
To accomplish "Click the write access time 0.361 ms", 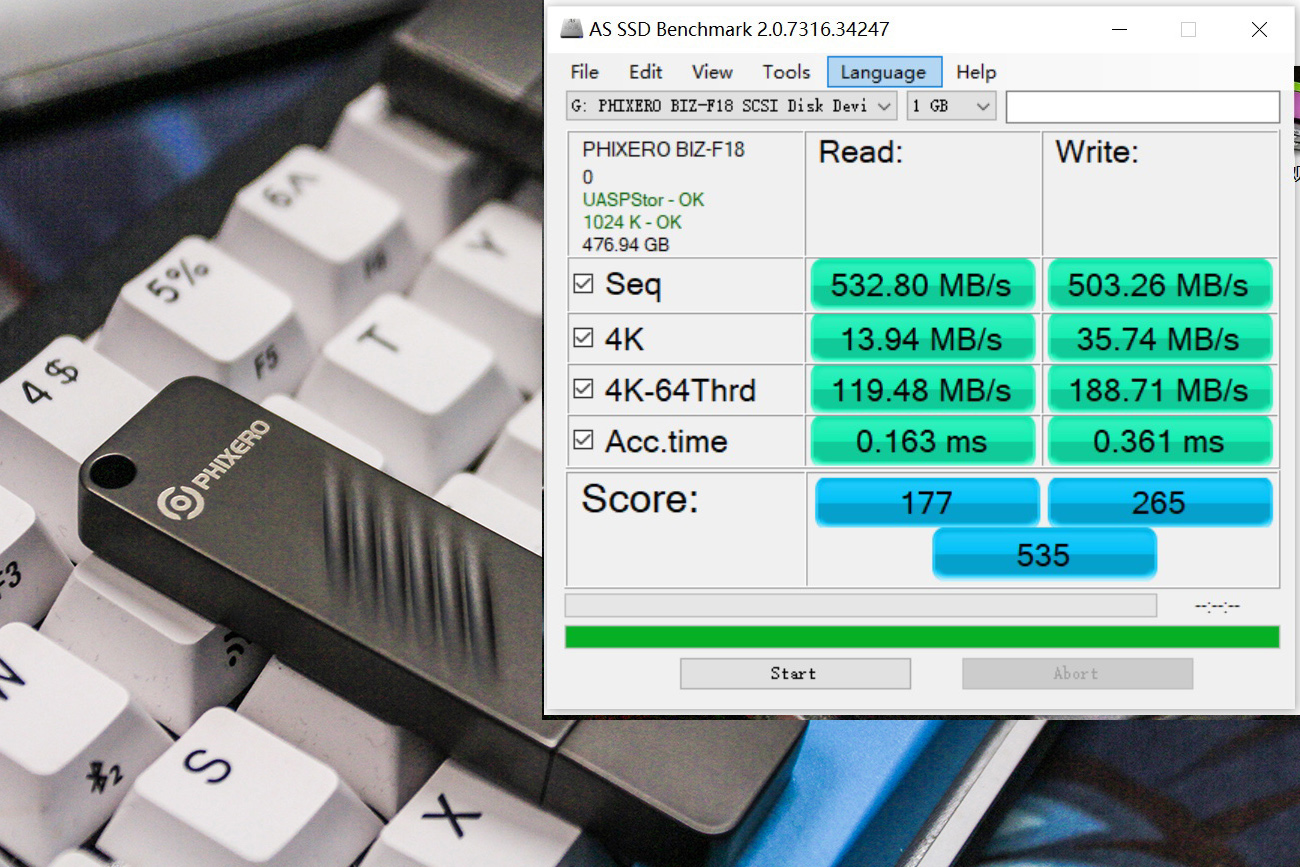I will coord(1159,441).
